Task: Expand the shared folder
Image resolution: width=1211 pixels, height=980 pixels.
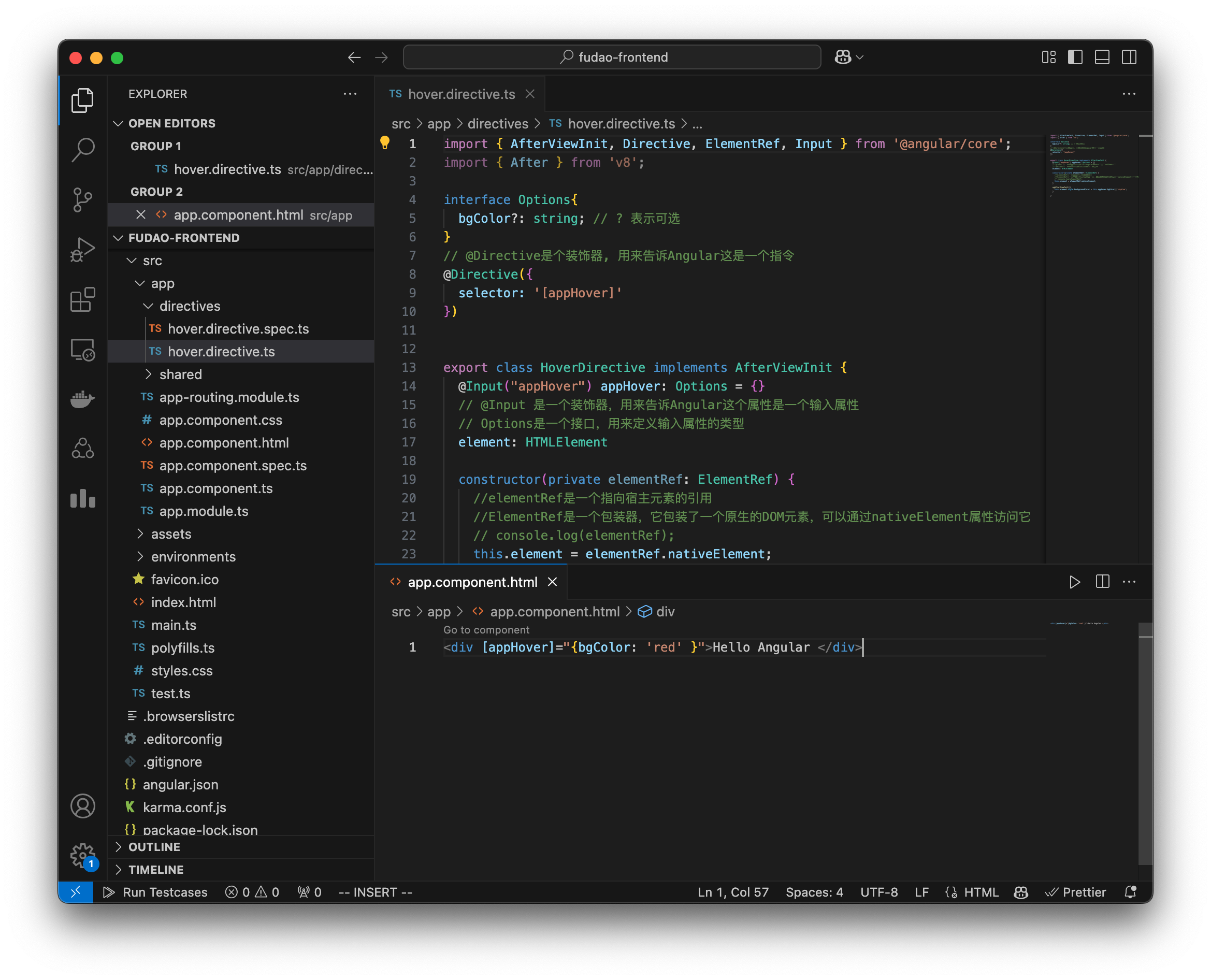Action: 180,374
